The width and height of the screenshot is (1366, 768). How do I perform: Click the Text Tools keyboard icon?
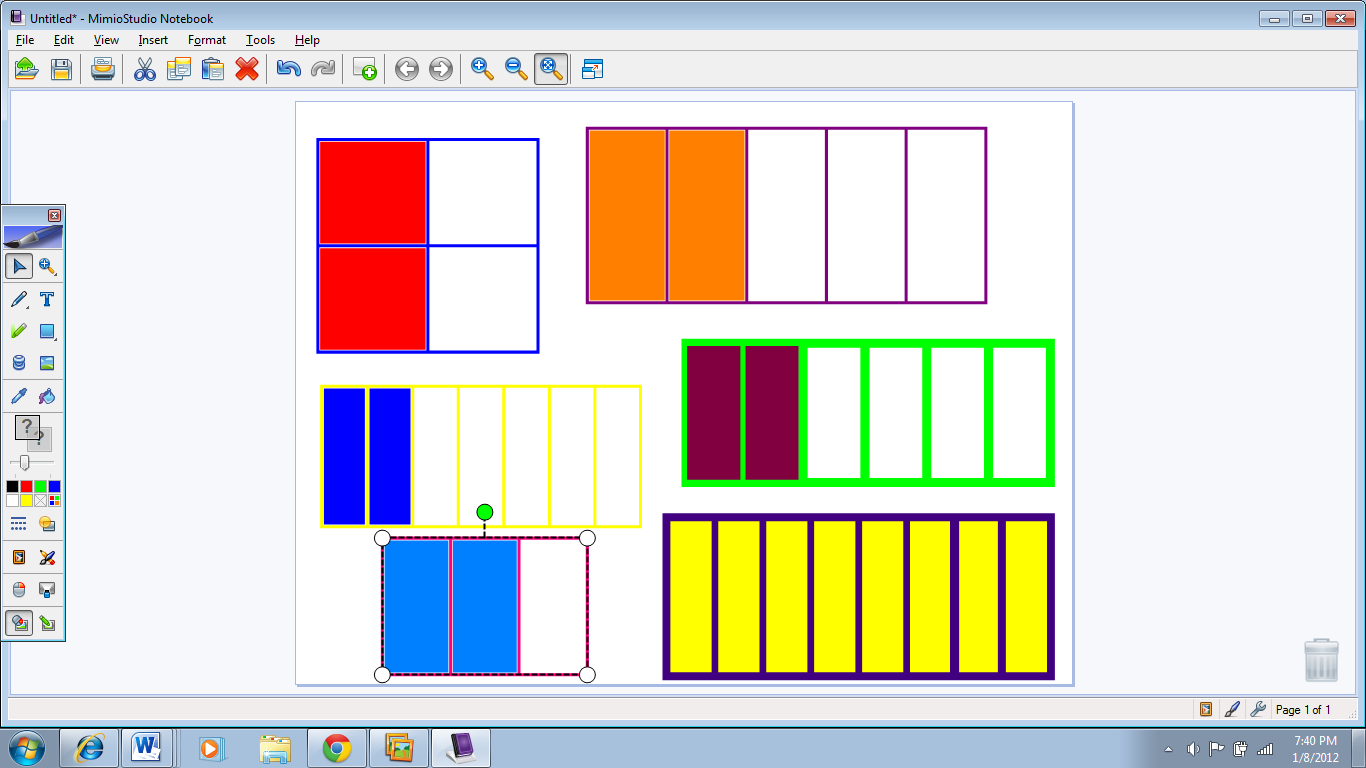click(x=47, y=590)
